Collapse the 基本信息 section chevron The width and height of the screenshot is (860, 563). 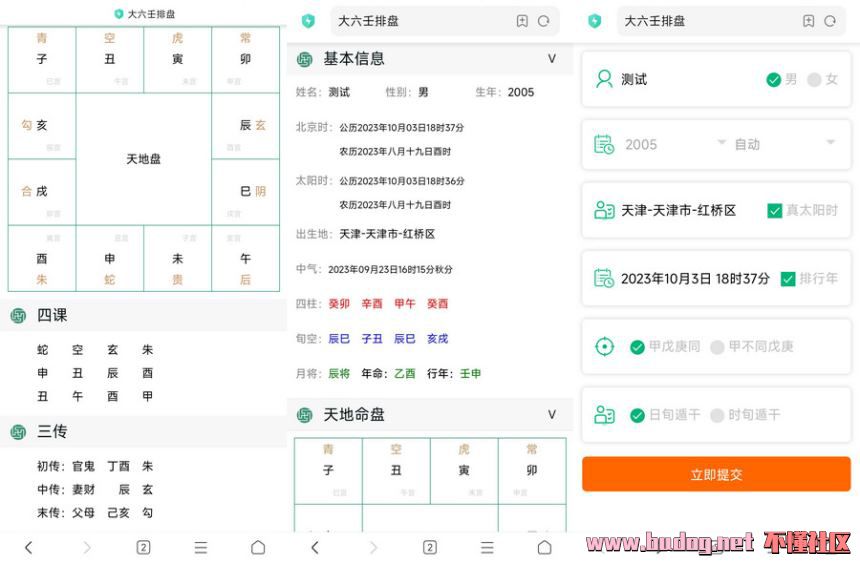[552, 59]
